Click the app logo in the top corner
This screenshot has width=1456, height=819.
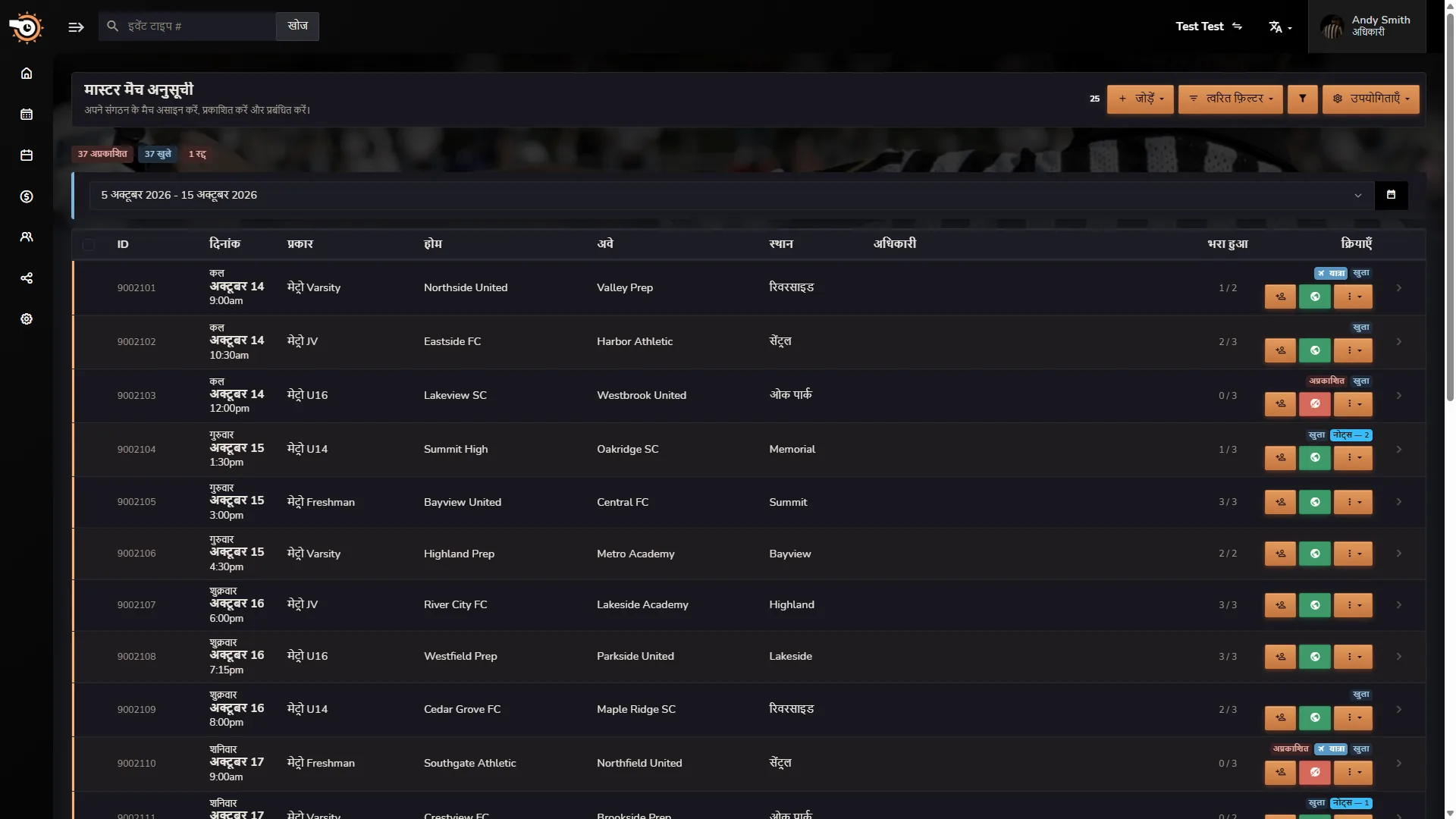(x=27, y=27)
